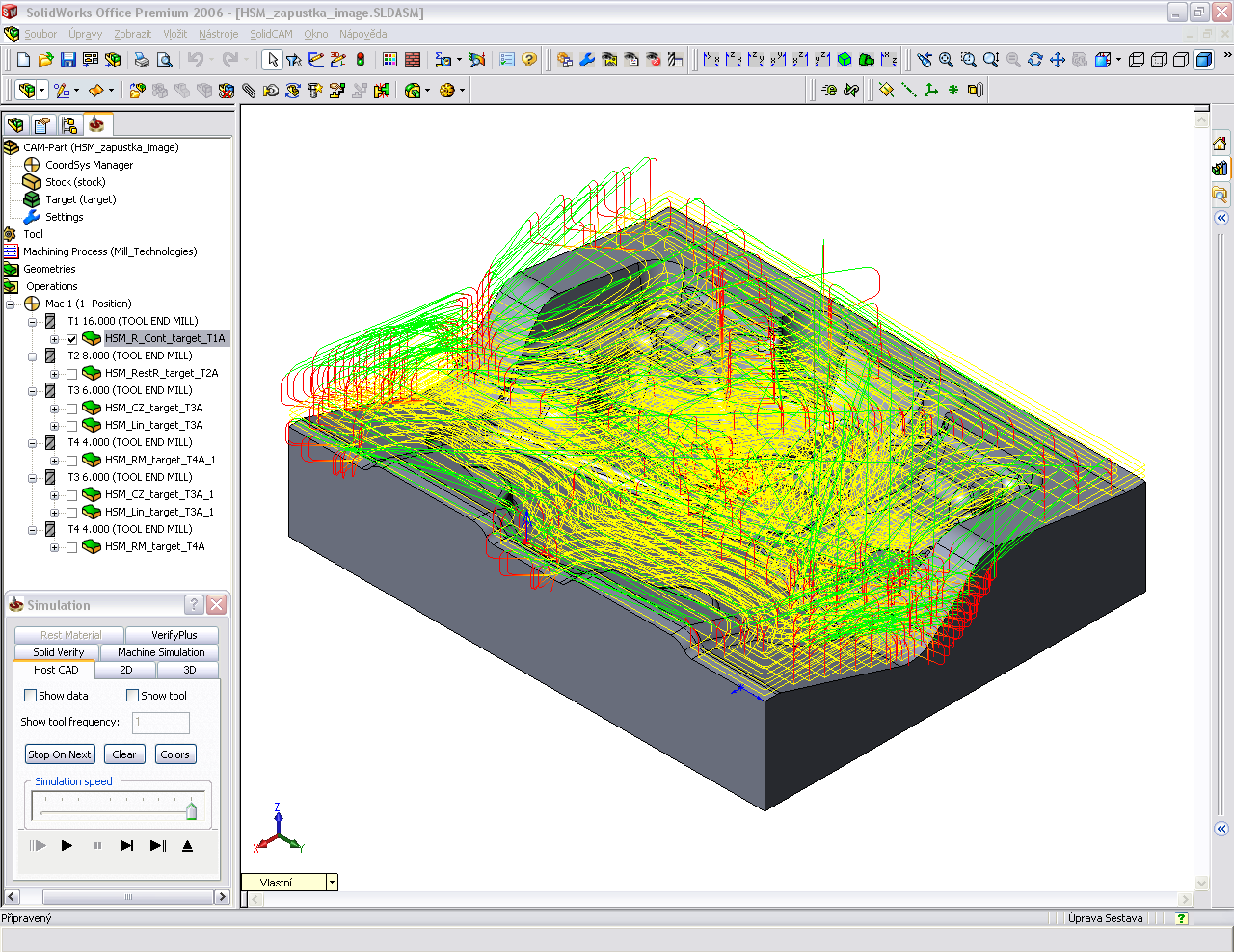Collapse the Mac 1 (1- Position) node
The image size is (1234, 952).
pyautogui.click(x=11, y=304)
